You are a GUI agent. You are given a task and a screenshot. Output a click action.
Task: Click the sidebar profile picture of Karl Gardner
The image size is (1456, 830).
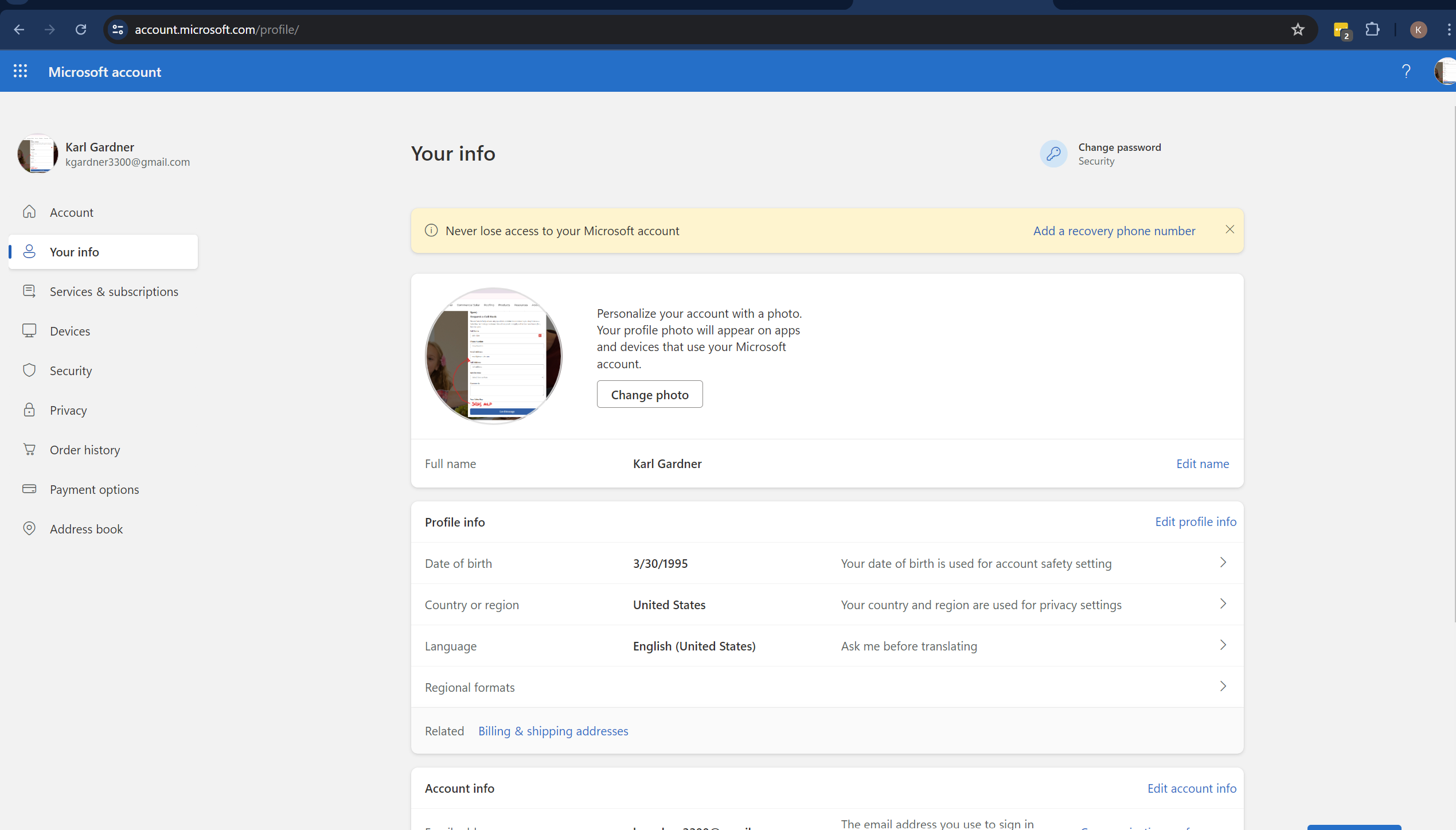click(38, 154)
